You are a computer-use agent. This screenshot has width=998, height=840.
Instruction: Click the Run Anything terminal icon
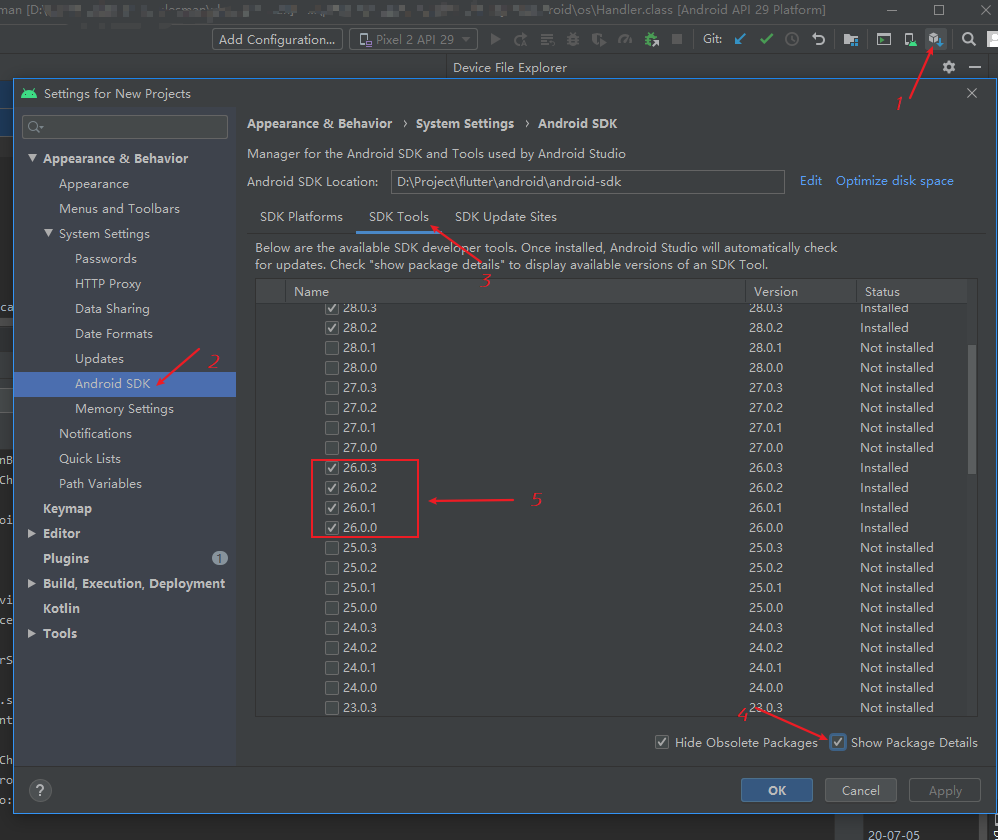[883, 39]
